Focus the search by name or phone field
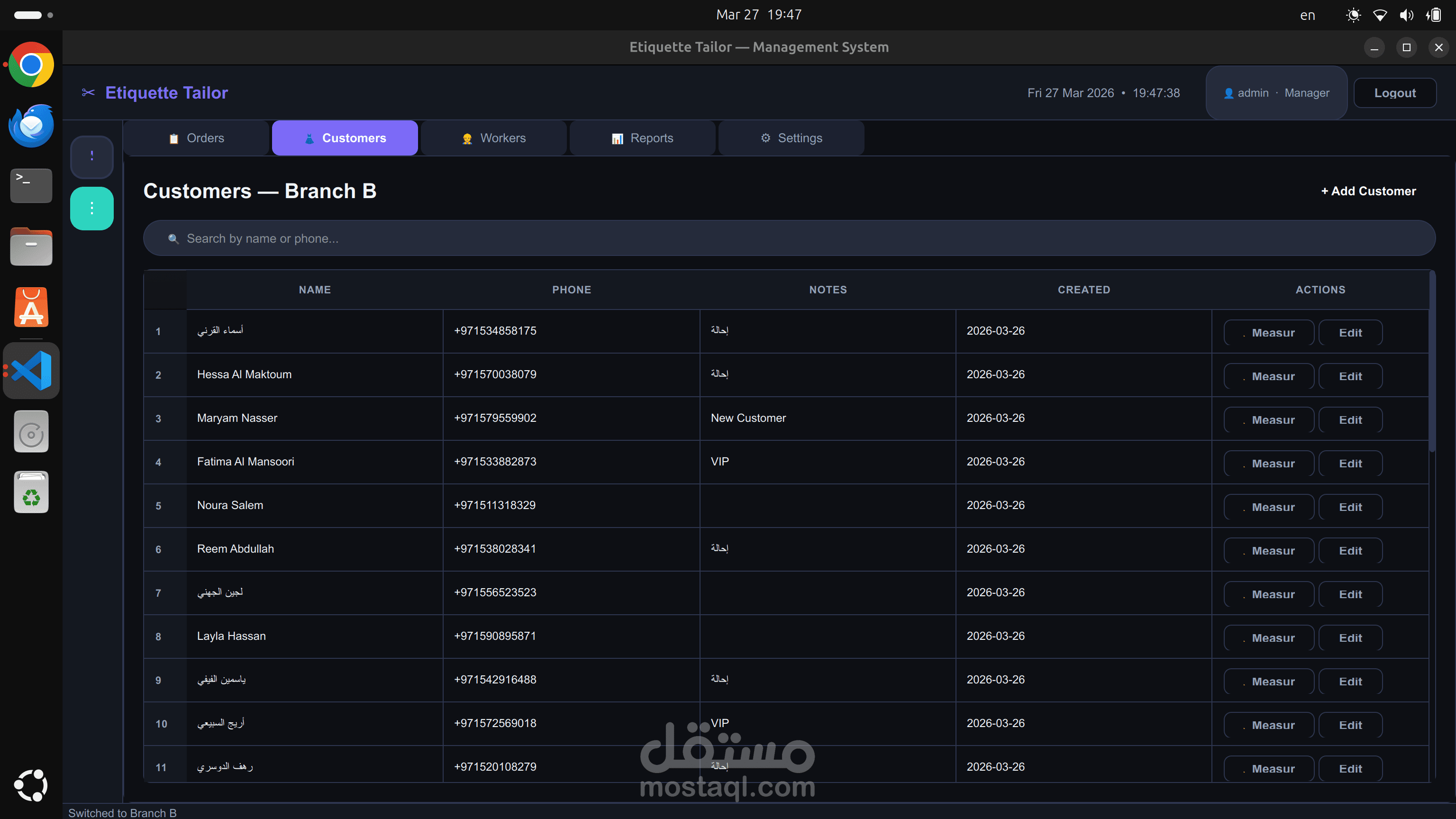1456x819 pixels. 789,238
